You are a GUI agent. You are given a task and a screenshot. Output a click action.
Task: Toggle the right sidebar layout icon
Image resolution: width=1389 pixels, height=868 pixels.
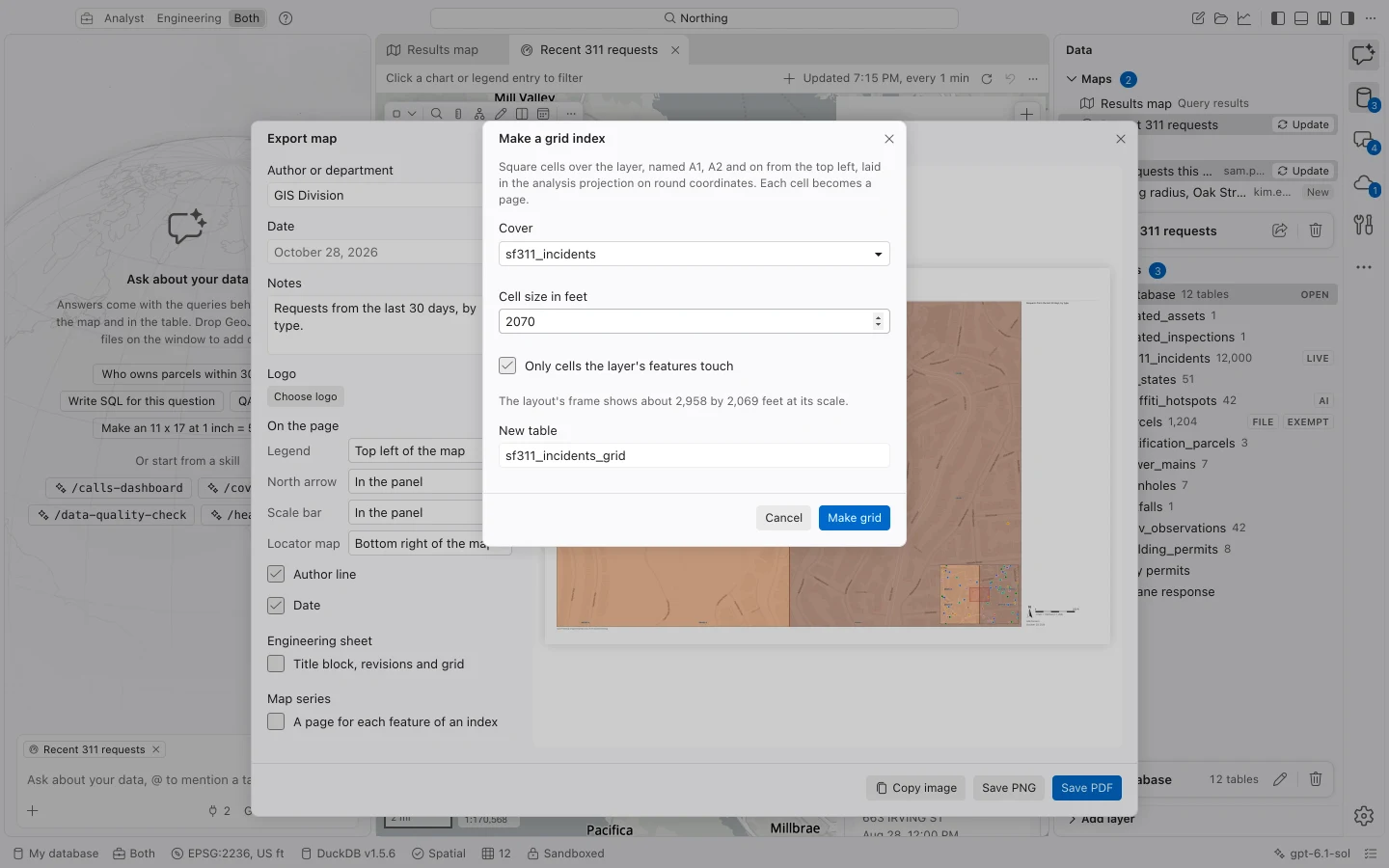pos(1348,18)
